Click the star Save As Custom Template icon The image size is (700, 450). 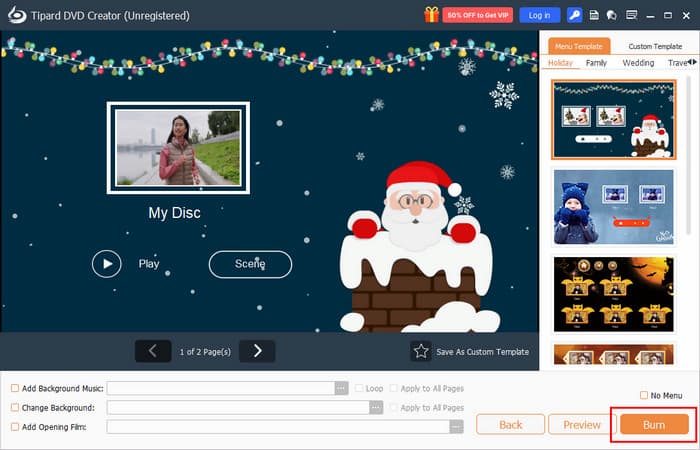421,351
